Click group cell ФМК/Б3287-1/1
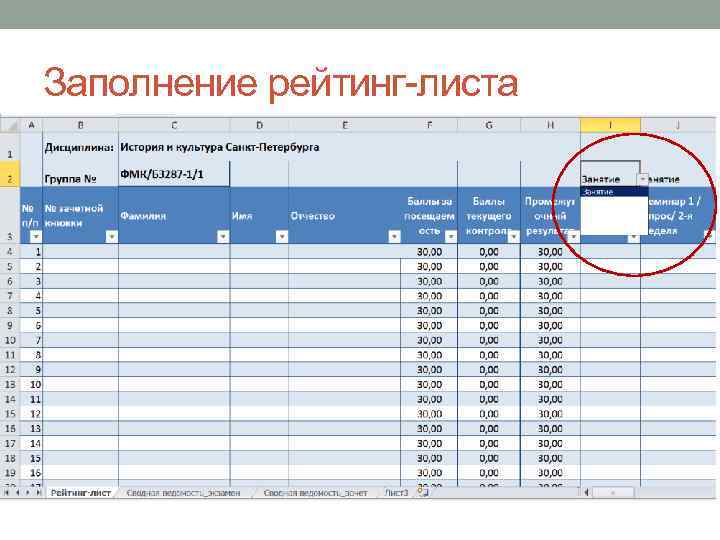The image size is (720, 540). tap(174, 174)
